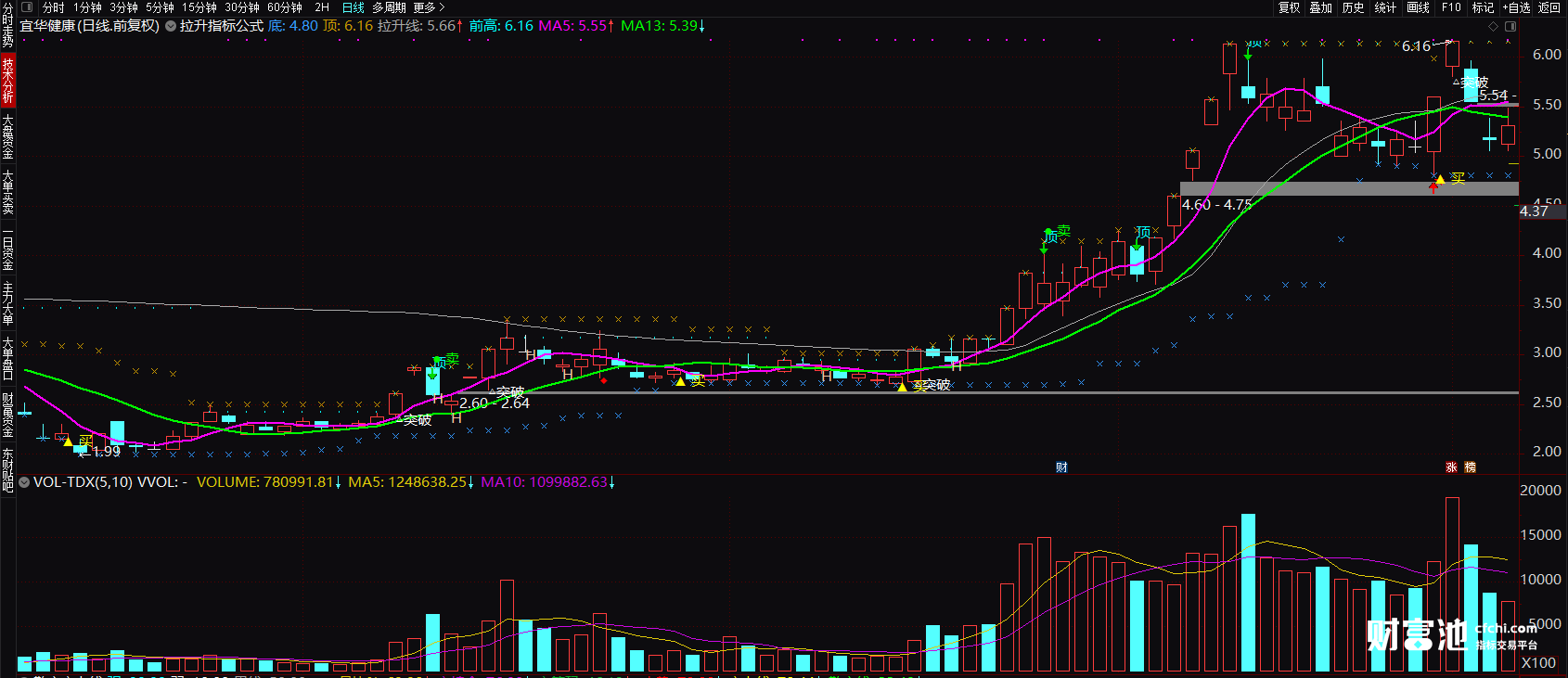Open 一日资金 sidebar tab
Screen dimensions: 1568x678
click(x=7, y=248)
